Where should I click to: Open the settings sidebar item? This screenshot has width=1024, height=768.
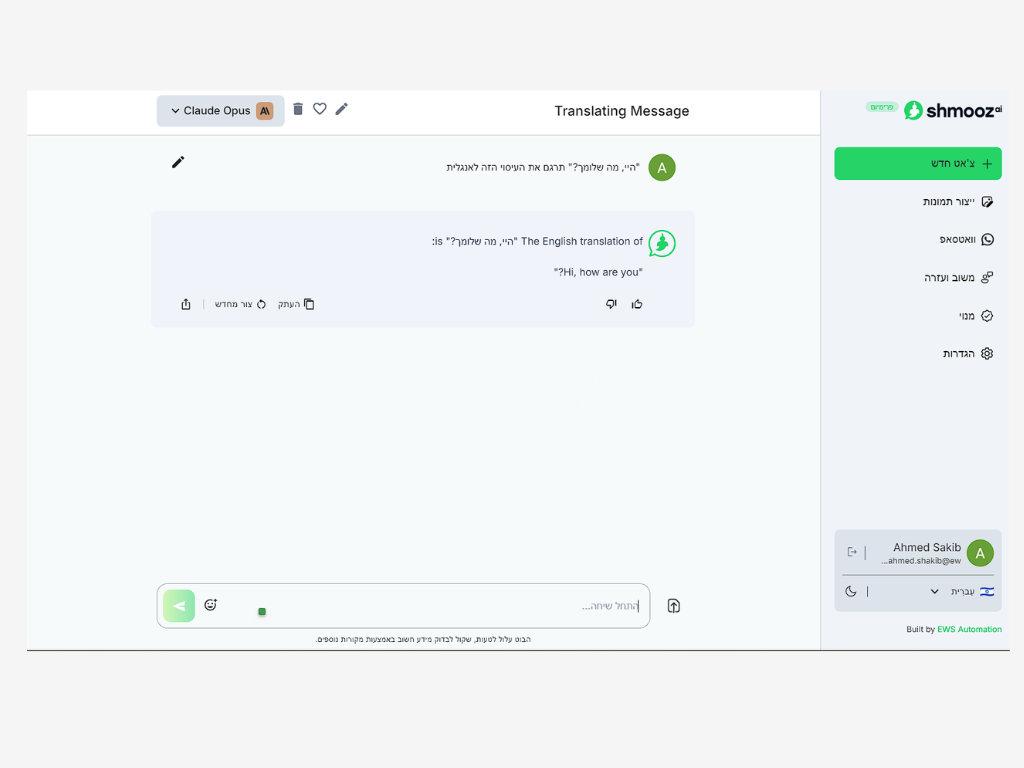coord(968,354)
